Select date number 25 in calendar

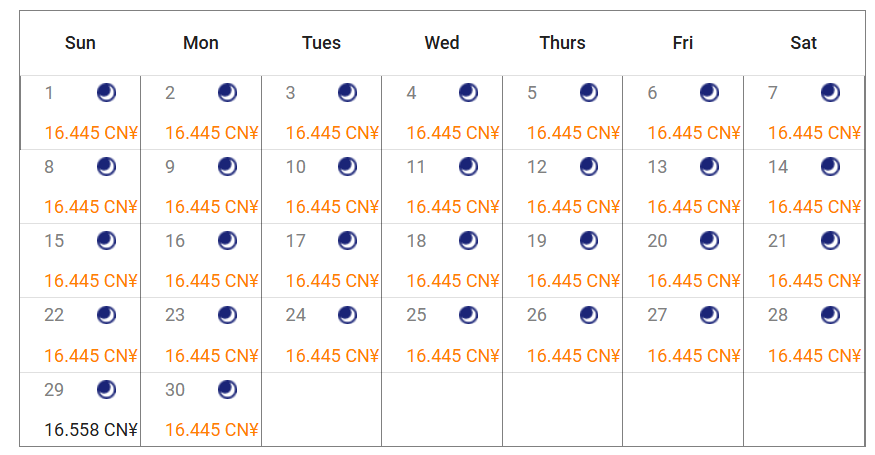[x=417, y=315]
